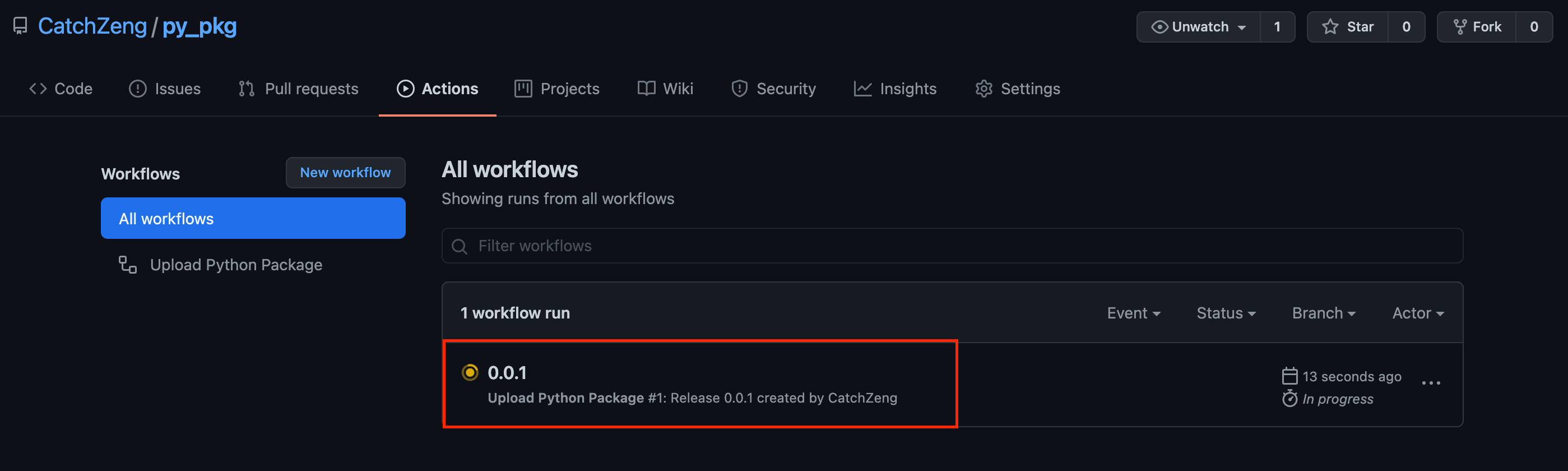
Task: Open the py_pkg repository link
Action: coord(199,26)
